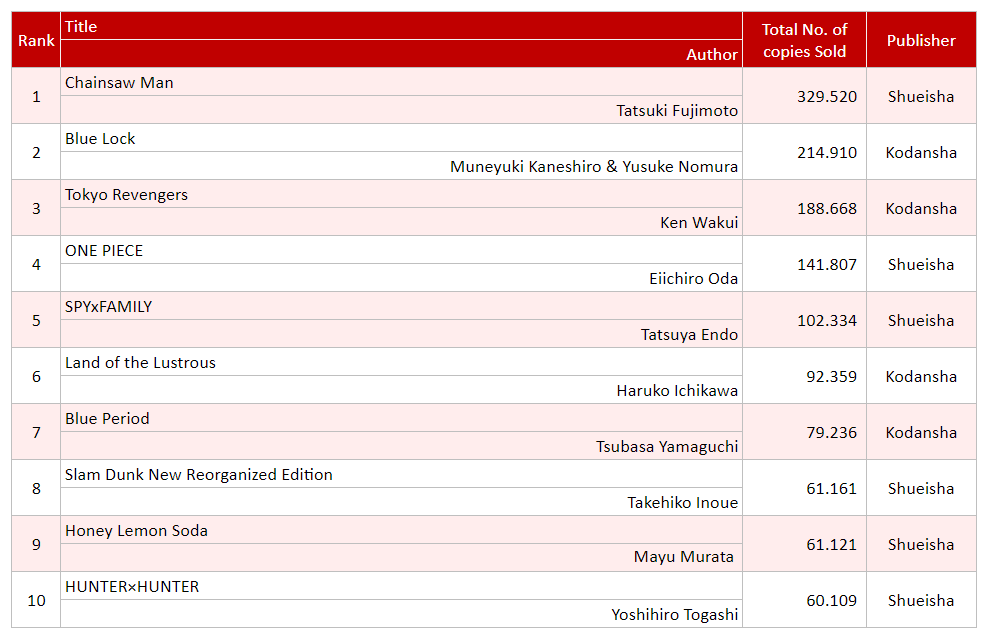Click Shueisha publisher in HUNTER×HUNTER row
Viewport: 1007px width, 640px height.
click(921, 600)
